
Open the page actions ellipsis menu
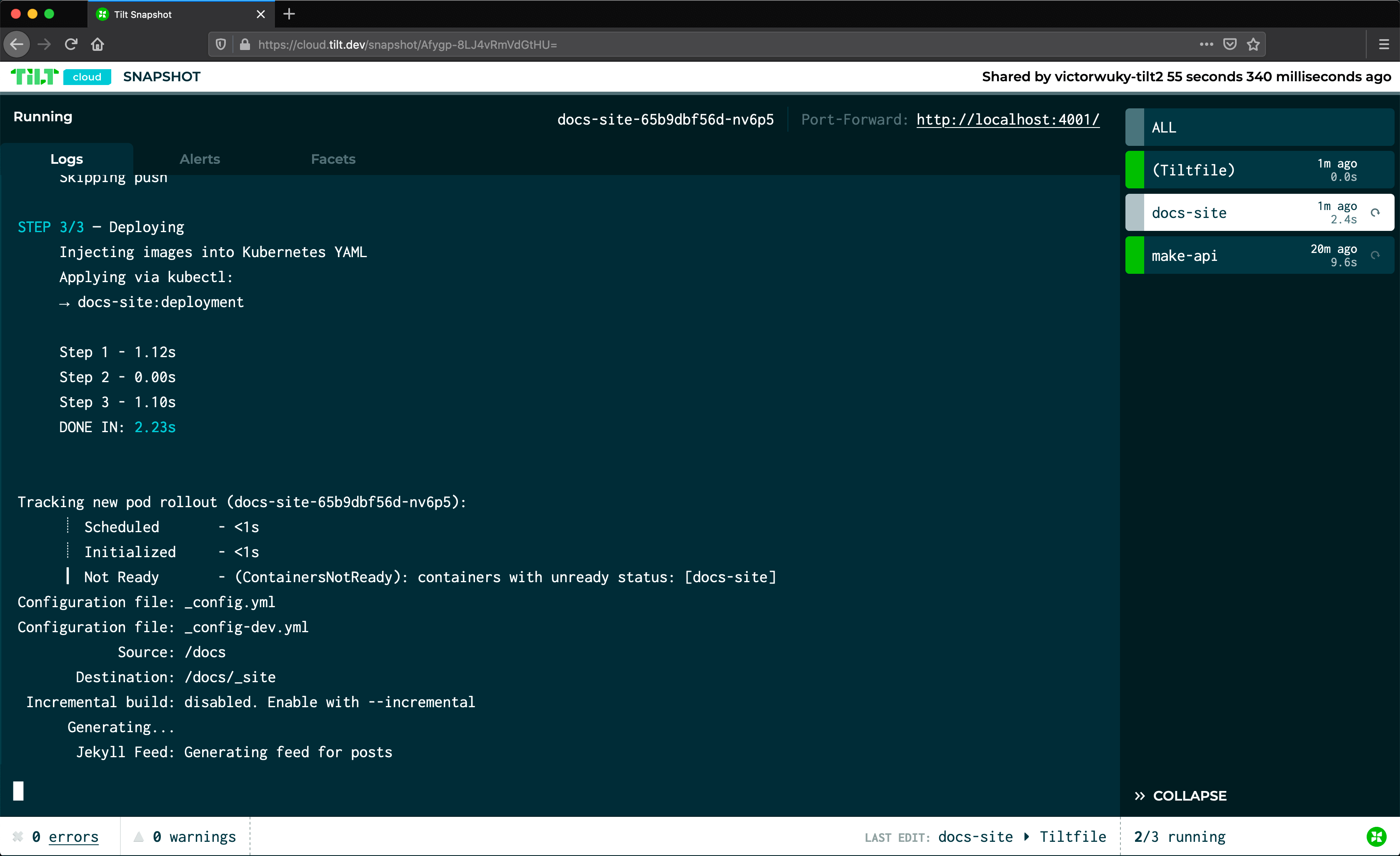click(x=1206, y=44)
